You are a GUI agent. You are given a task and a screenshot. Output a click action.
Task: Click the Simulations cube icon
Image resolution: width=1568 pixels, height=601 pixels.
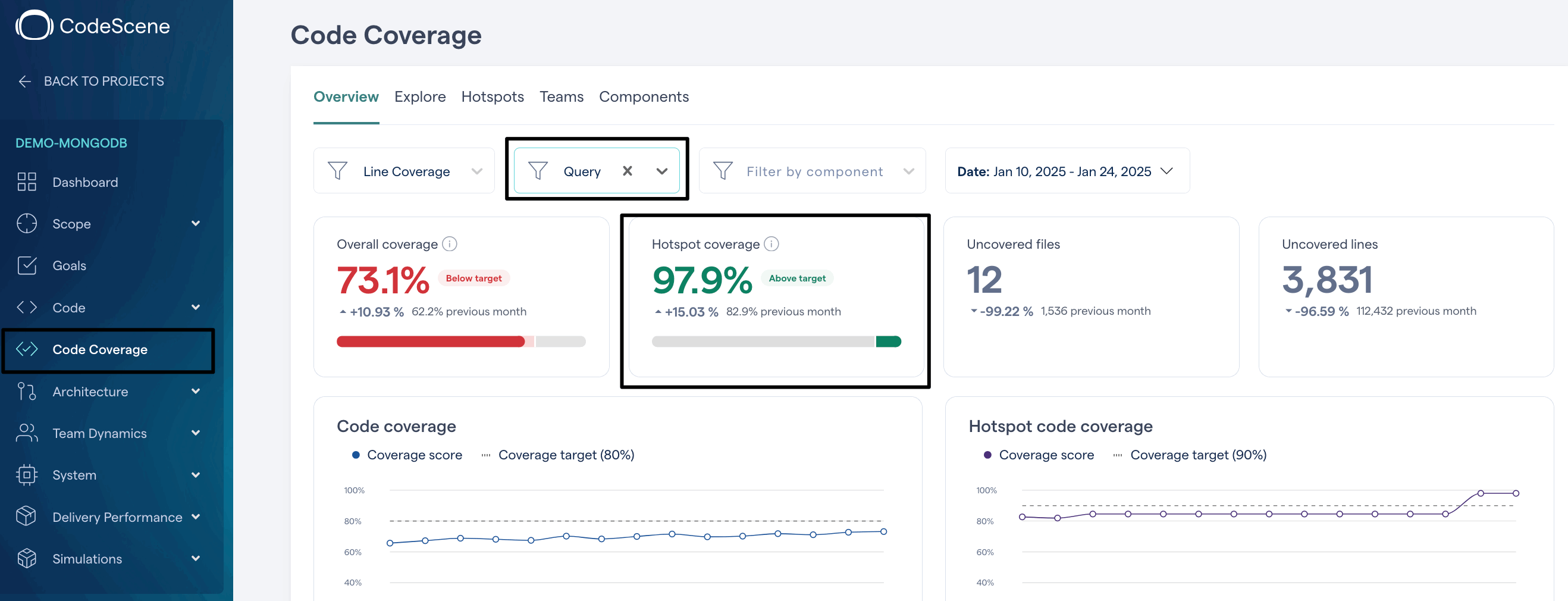tap(27, 558)
